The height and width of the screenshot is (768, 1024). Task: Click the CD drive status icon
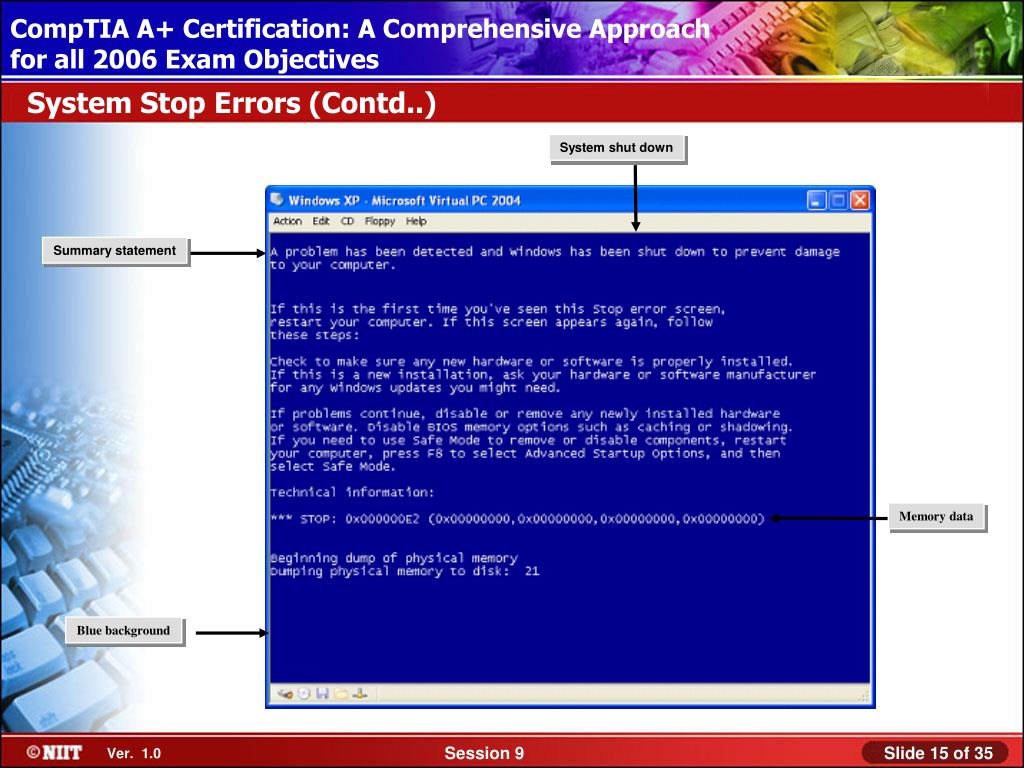[x=303, y=694]
